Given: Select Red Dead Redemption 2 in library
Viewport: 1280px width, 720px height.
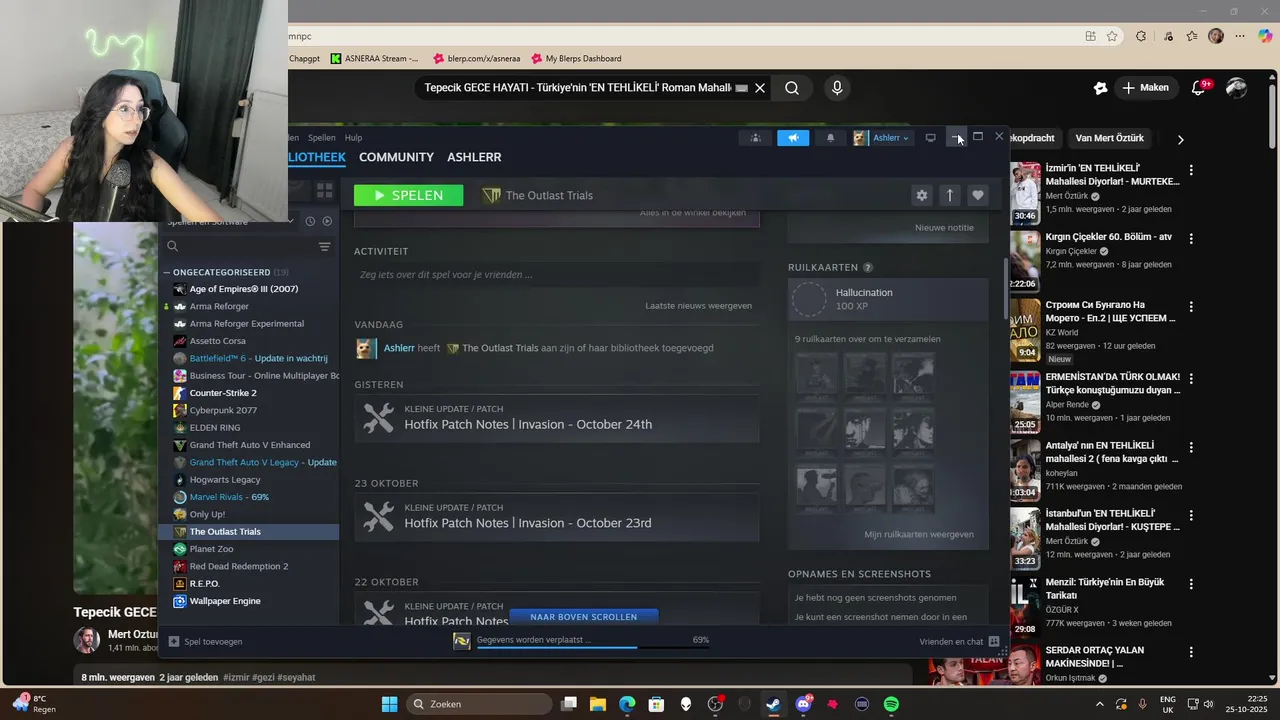Looking at the screenshot, I should 251,566.
